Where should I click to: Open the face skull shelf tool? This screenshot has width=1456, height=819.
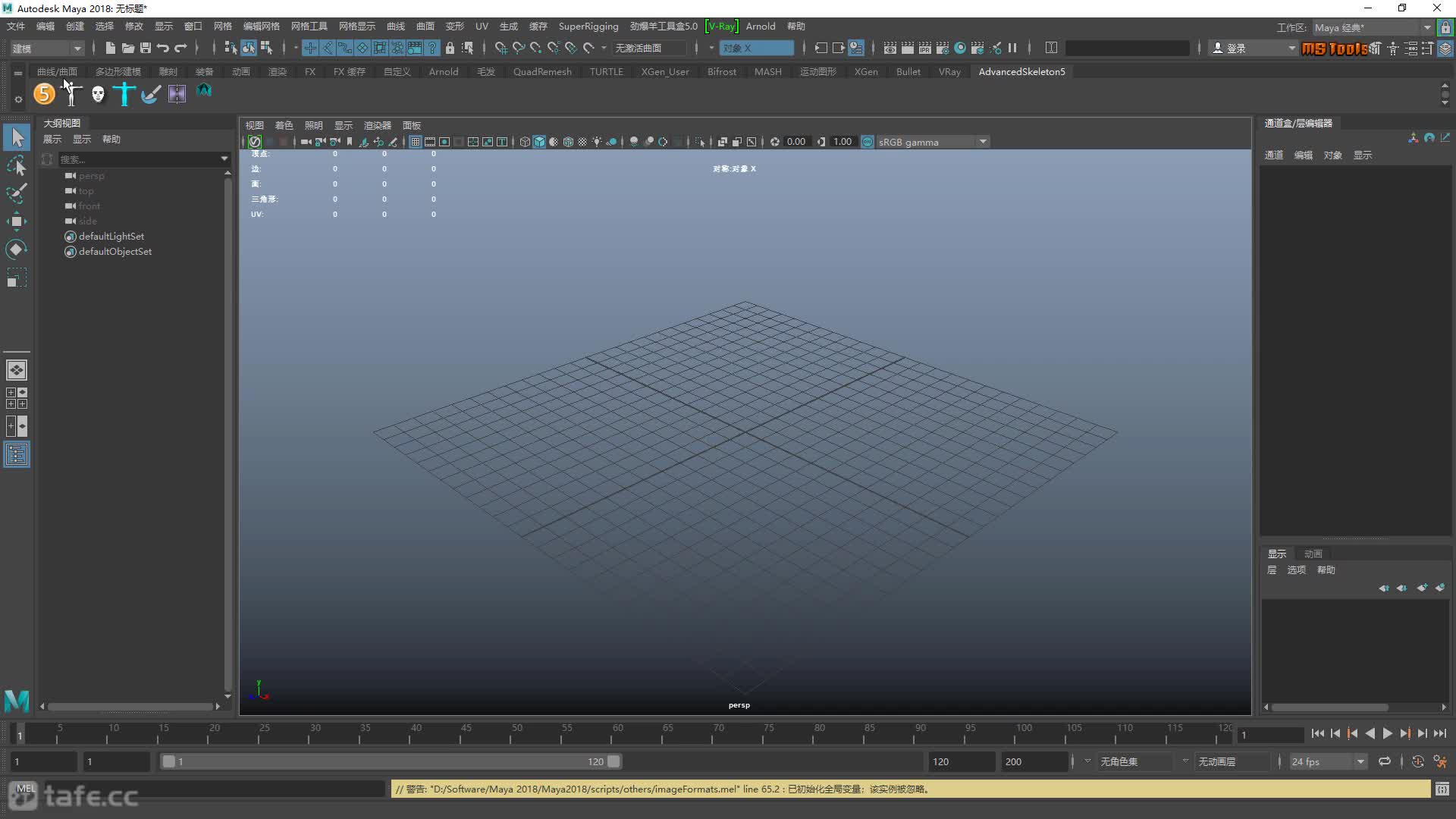(98, 94)
